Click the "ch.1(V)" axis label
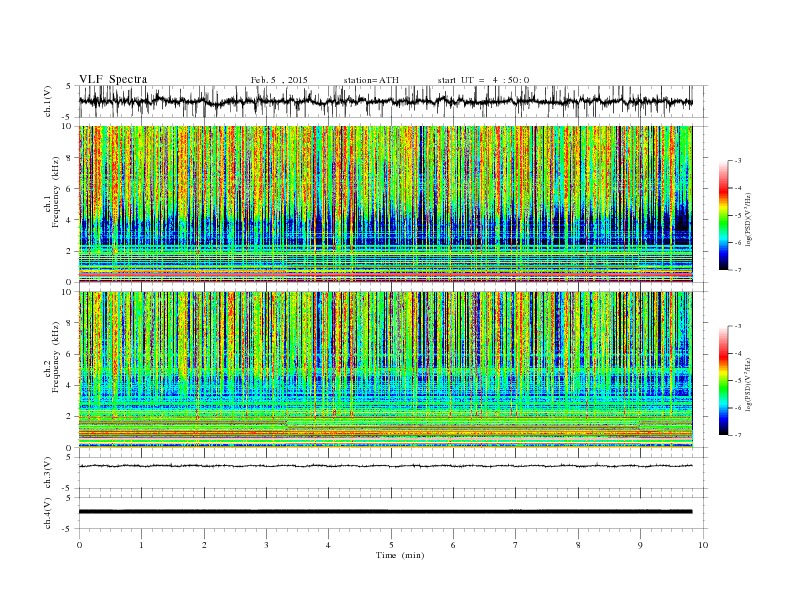 [48, 101]
